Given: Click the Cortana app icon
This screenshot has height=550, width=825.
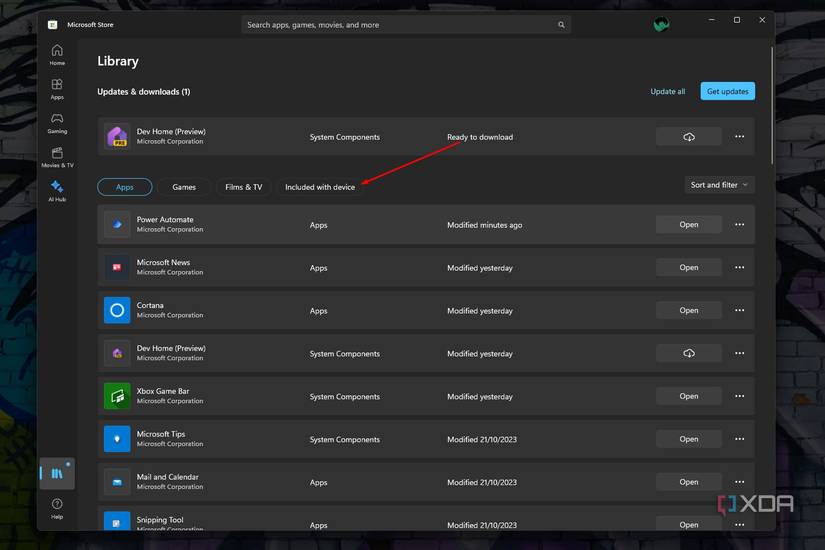Looking at the screenshot, I should [x=117, y=311].
